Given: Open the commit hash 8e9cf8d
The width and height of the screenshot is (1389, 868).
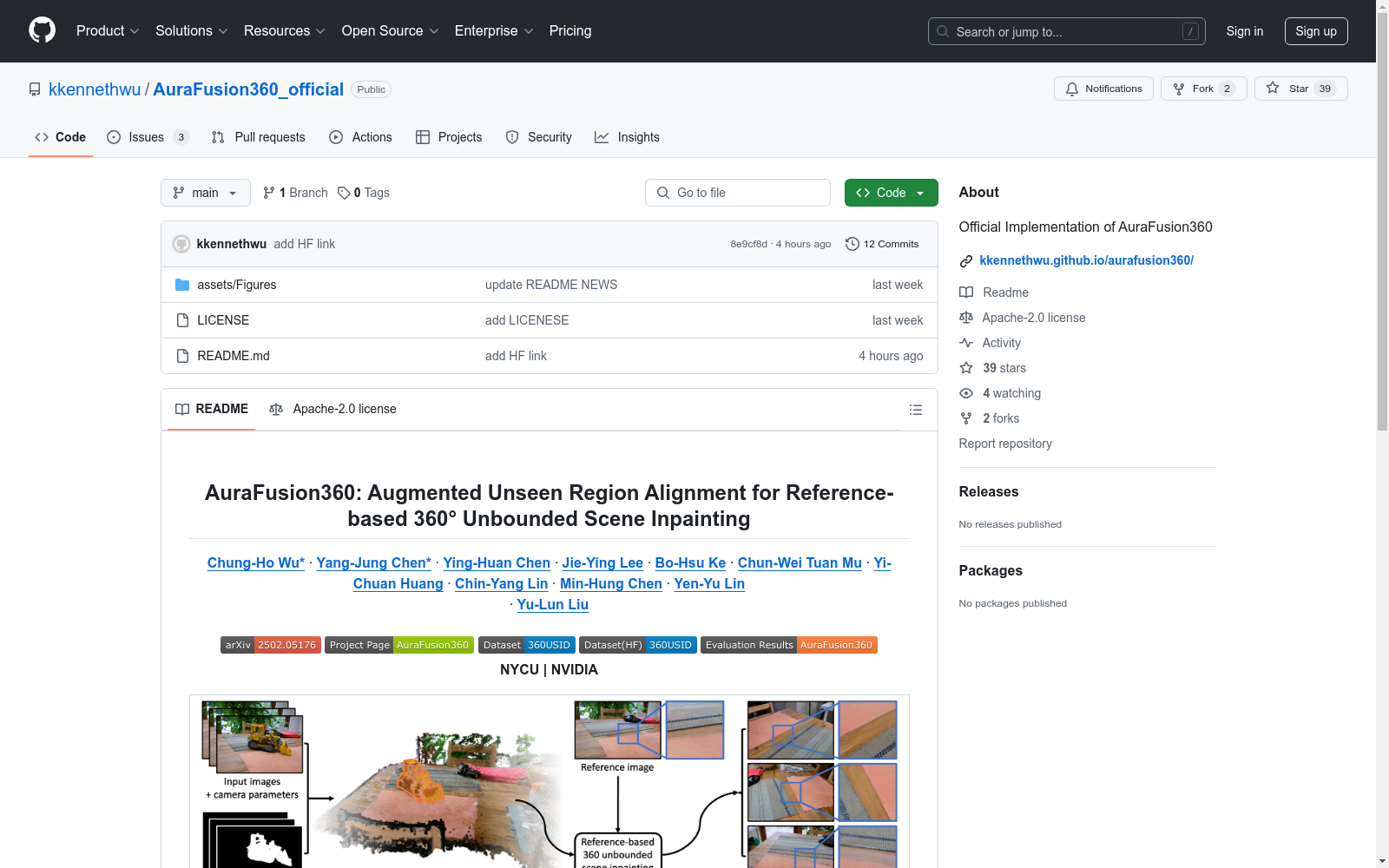Looking at the screenshot, I should point(748,244).
